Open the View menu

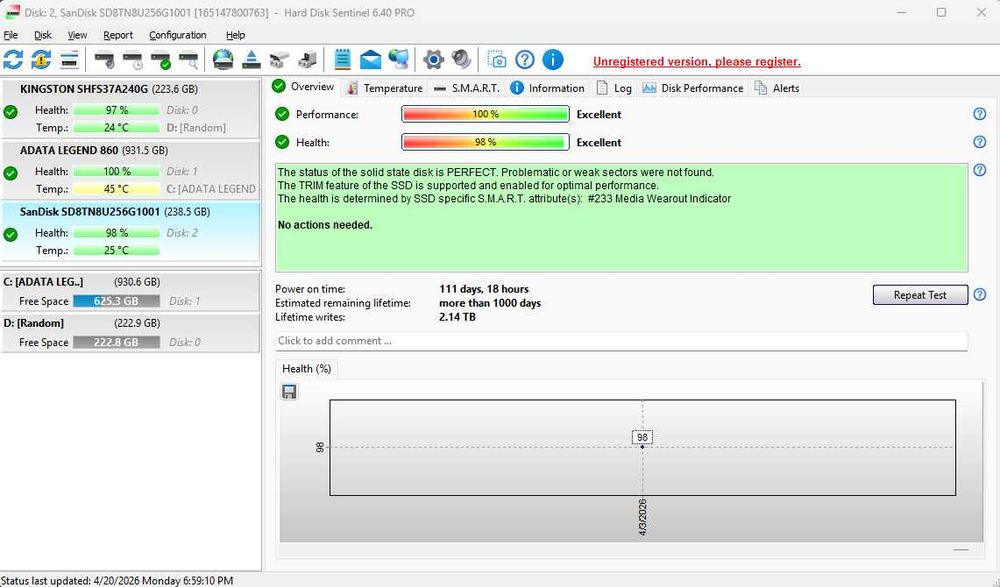[x=77, y=35]
